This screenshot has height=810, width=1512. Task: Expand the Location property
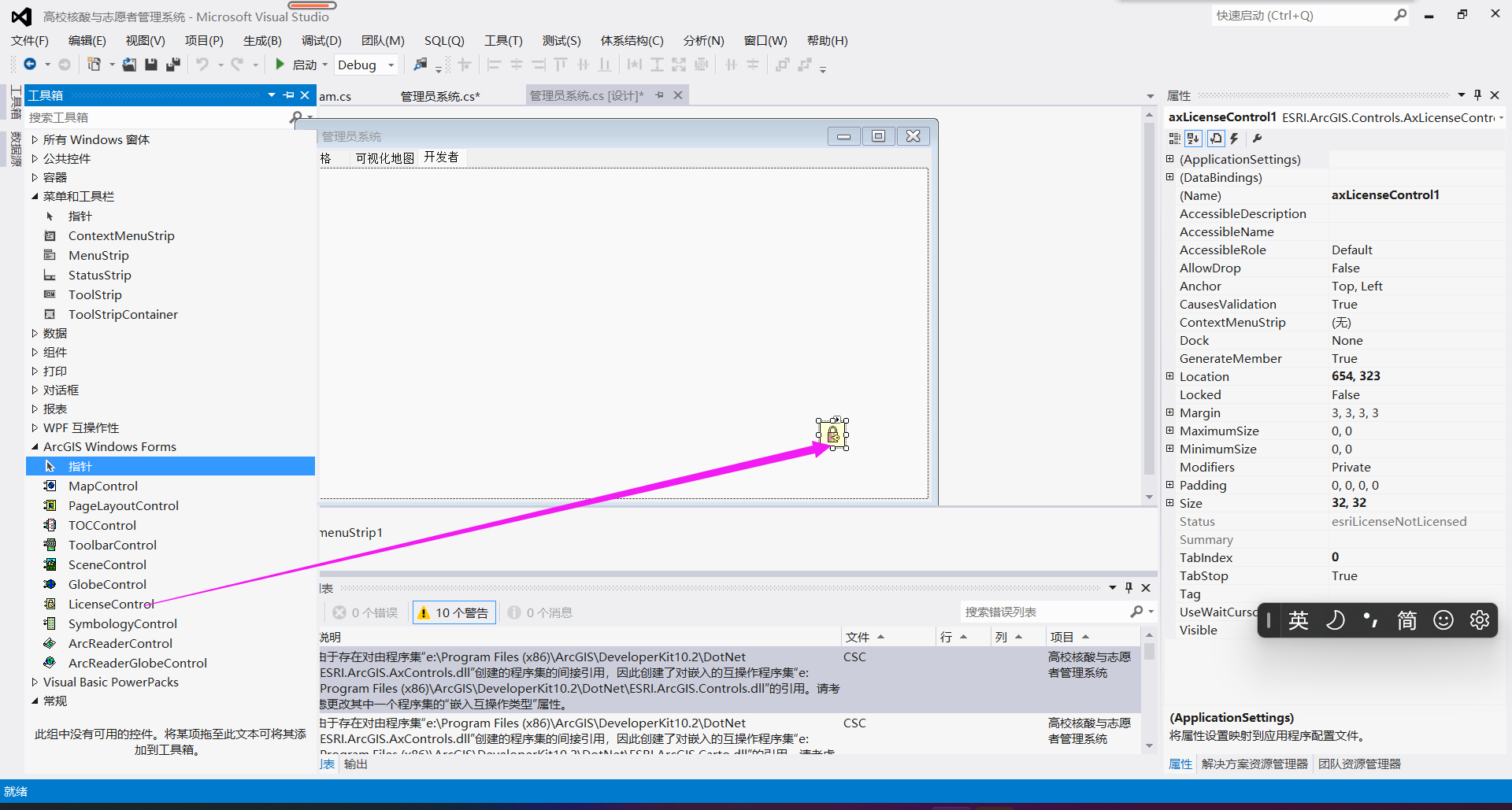coord(1169,376)
